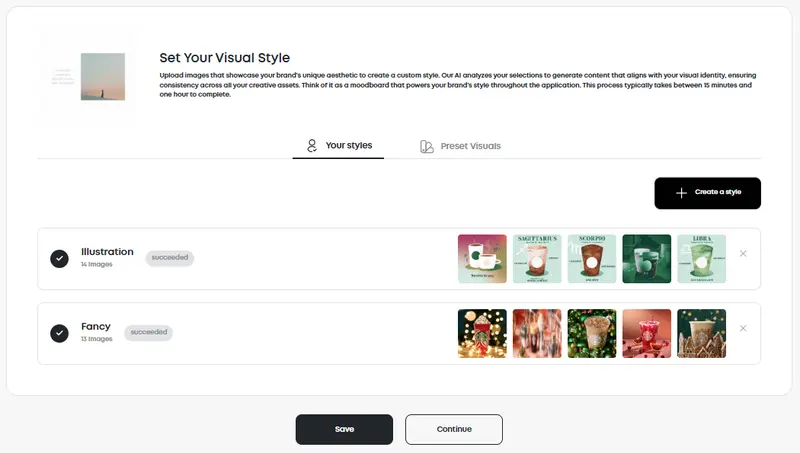The height and width of the screenshot is (453, 800).
Task: Select the Fancy style name
Action: [x=96, y=326]
